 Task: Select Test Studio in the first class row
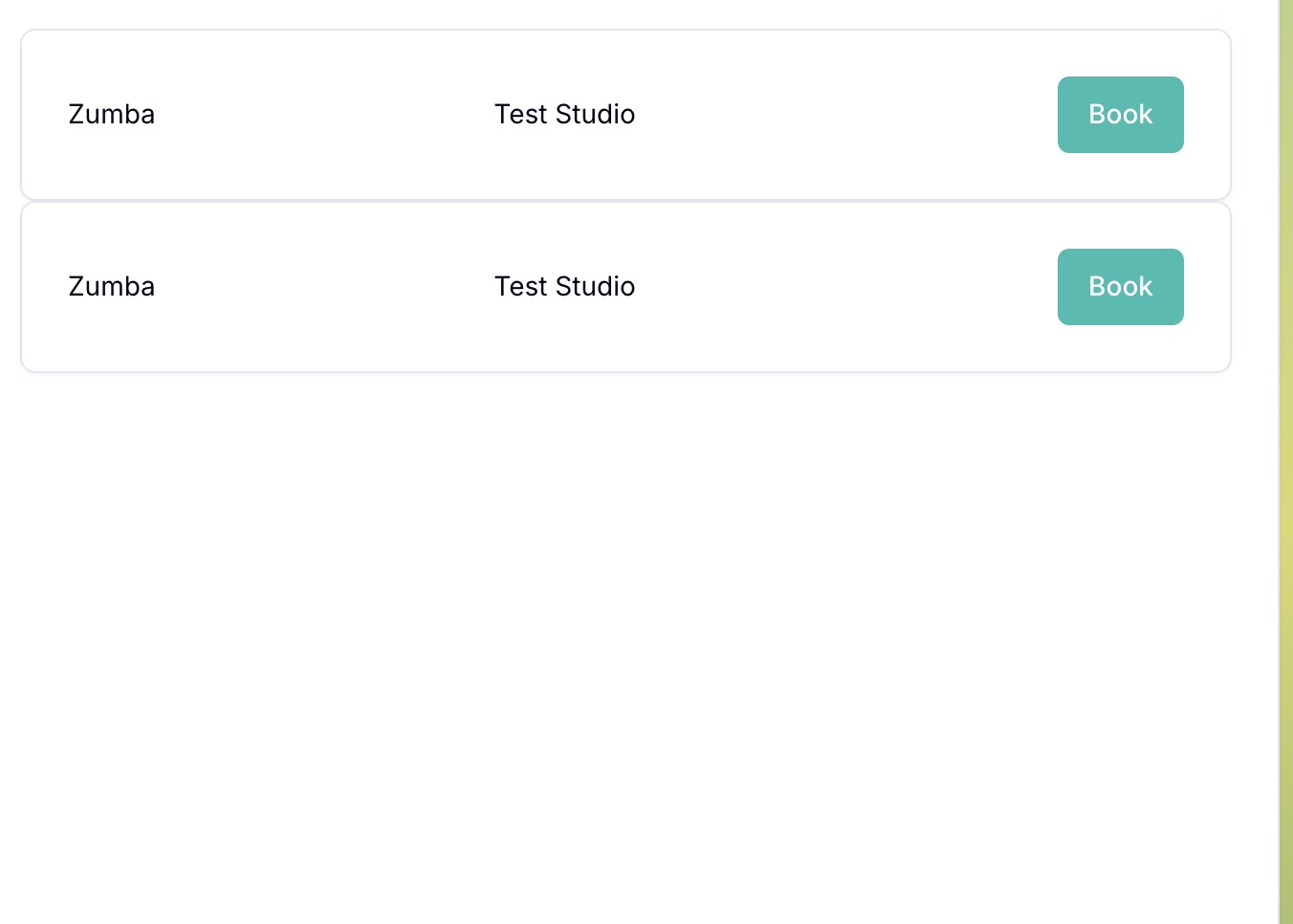pyautogui.click(x=564, y=115)
